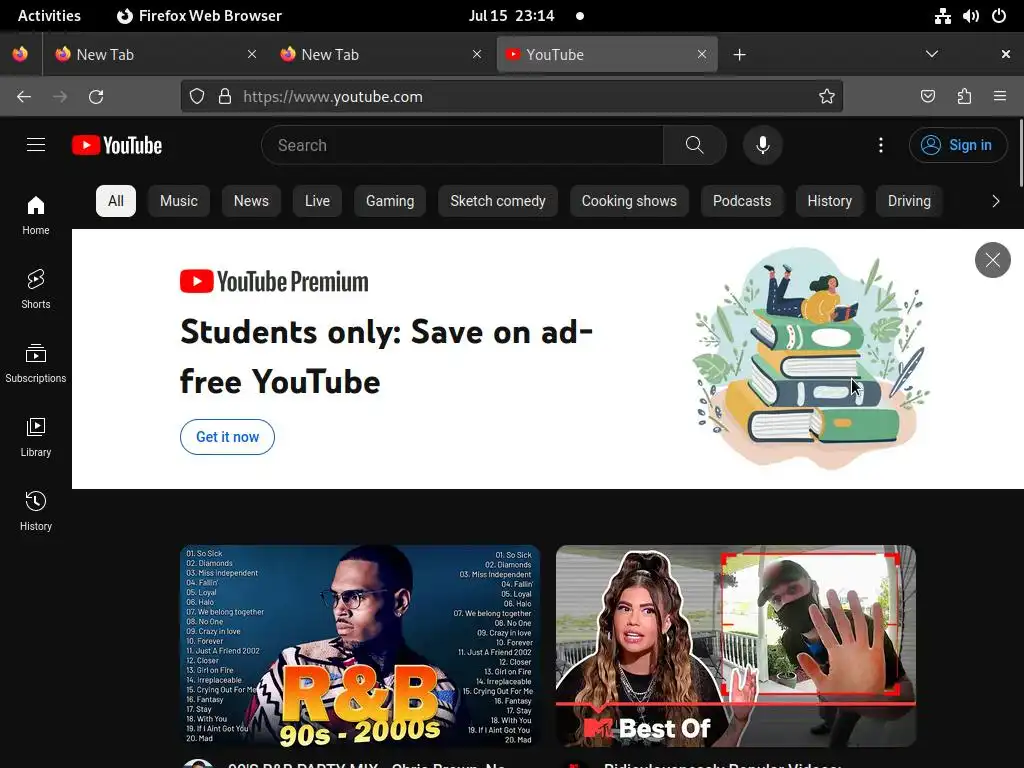Image resolution: width=1024 pixels, height=768 pixels.
Task: Filter feed by Gaming chip
Action: (390, 201)
